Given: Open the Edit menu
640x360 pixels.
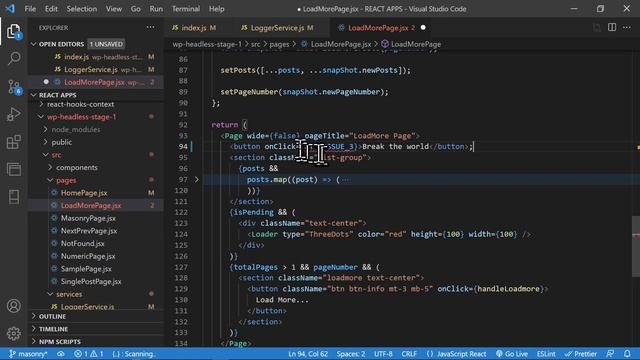Looking at the screenshot, I should click(51, 9).
